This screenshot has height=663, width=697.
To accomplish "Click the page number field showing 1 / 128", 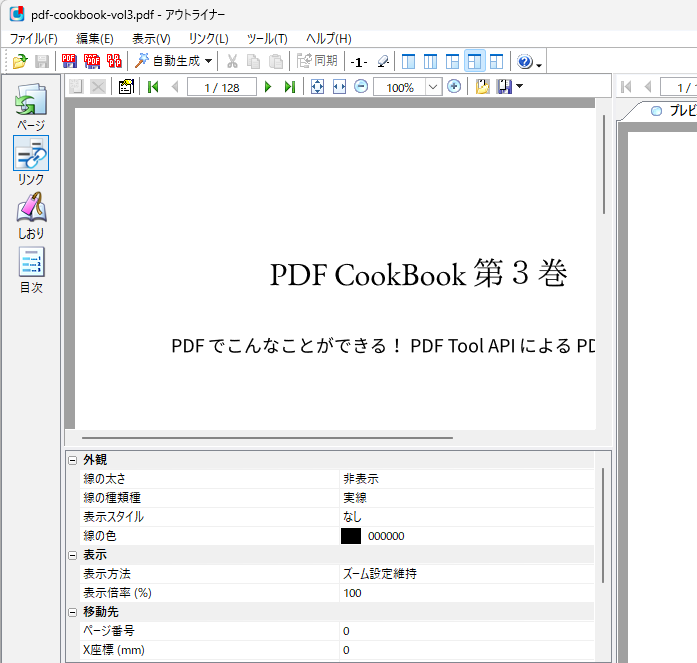I will [x=222, y=87].
